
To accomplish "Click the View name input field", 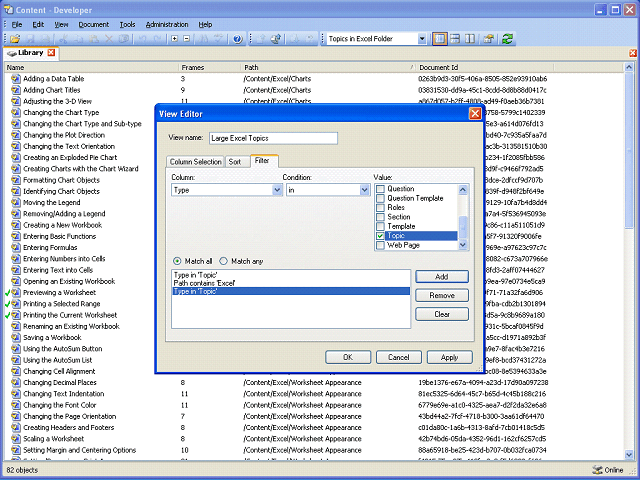I will click(x=273, y=138).
